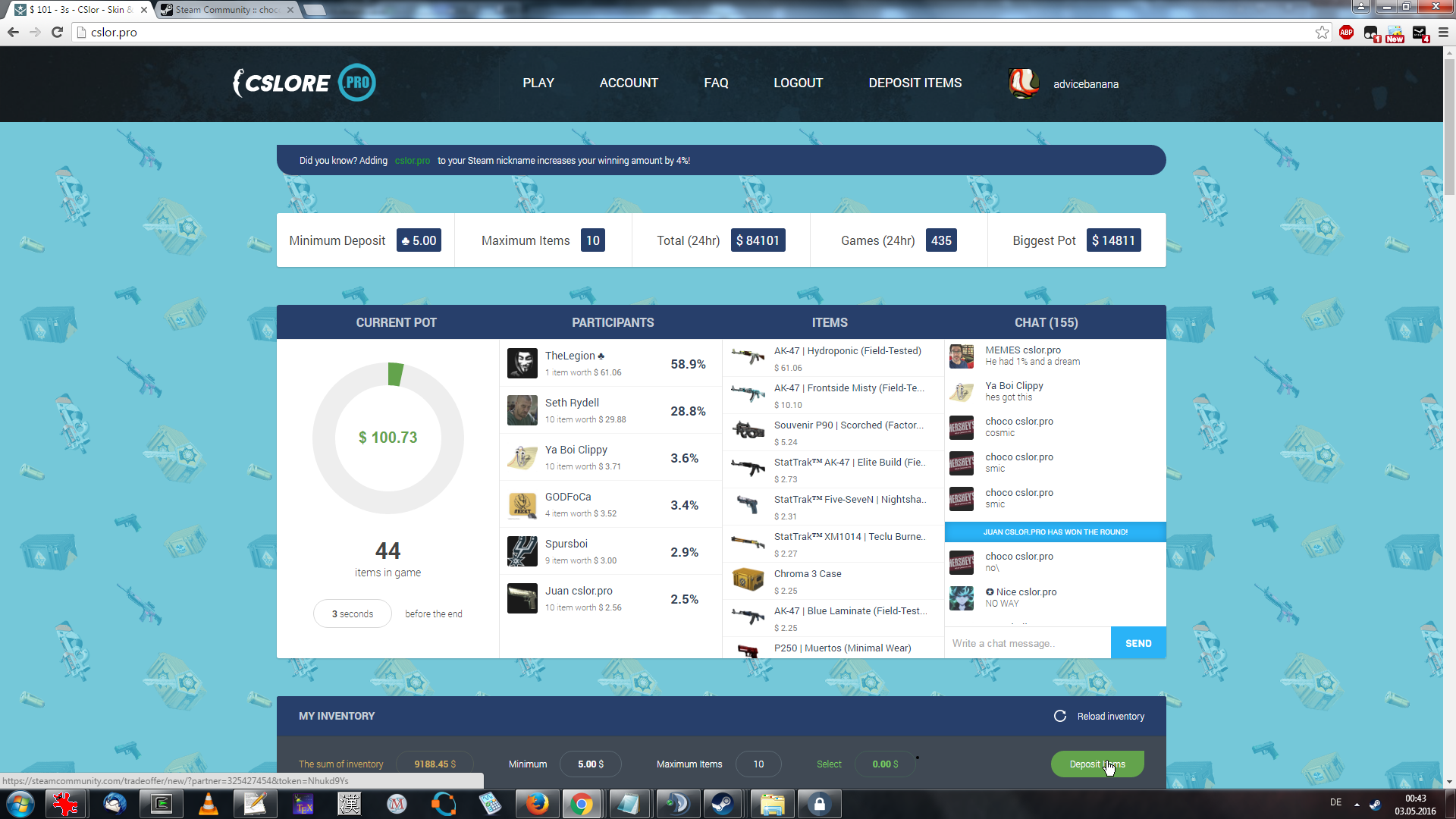Viewport: 1456px width, 819px height.
Task: Click advicebanana profile avatar
Action: 1024,83
